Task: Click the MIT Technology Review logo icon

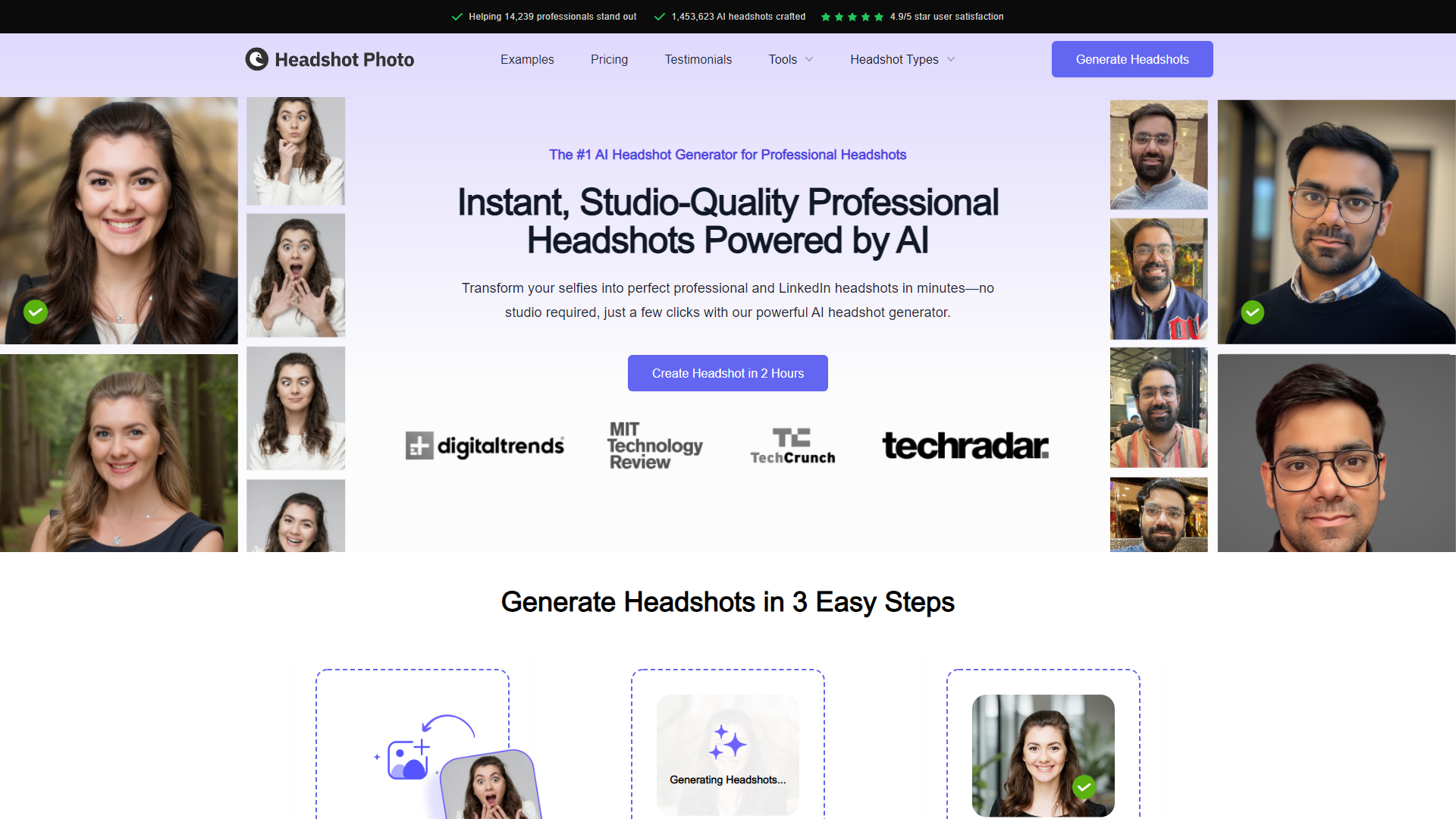Action: (x=654, y=446)
